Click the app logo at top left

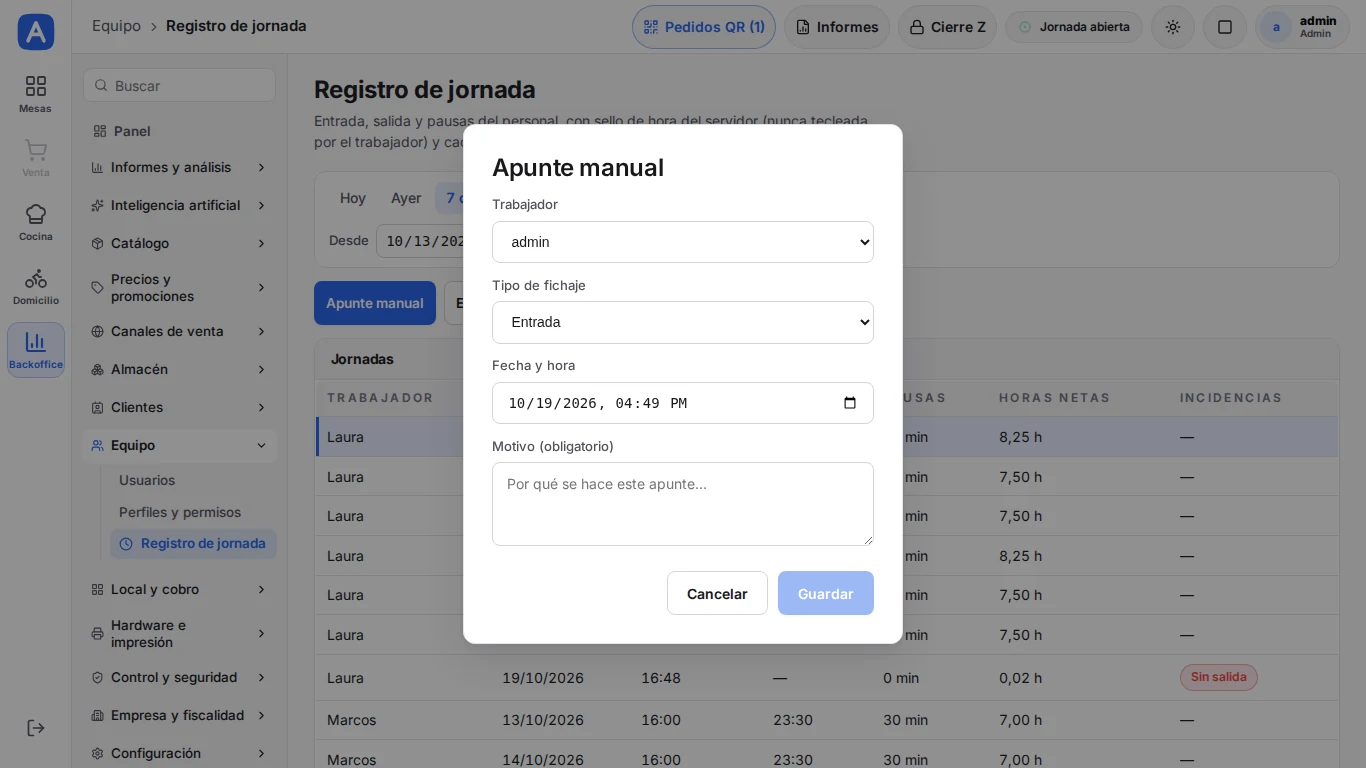coord(36,32)
